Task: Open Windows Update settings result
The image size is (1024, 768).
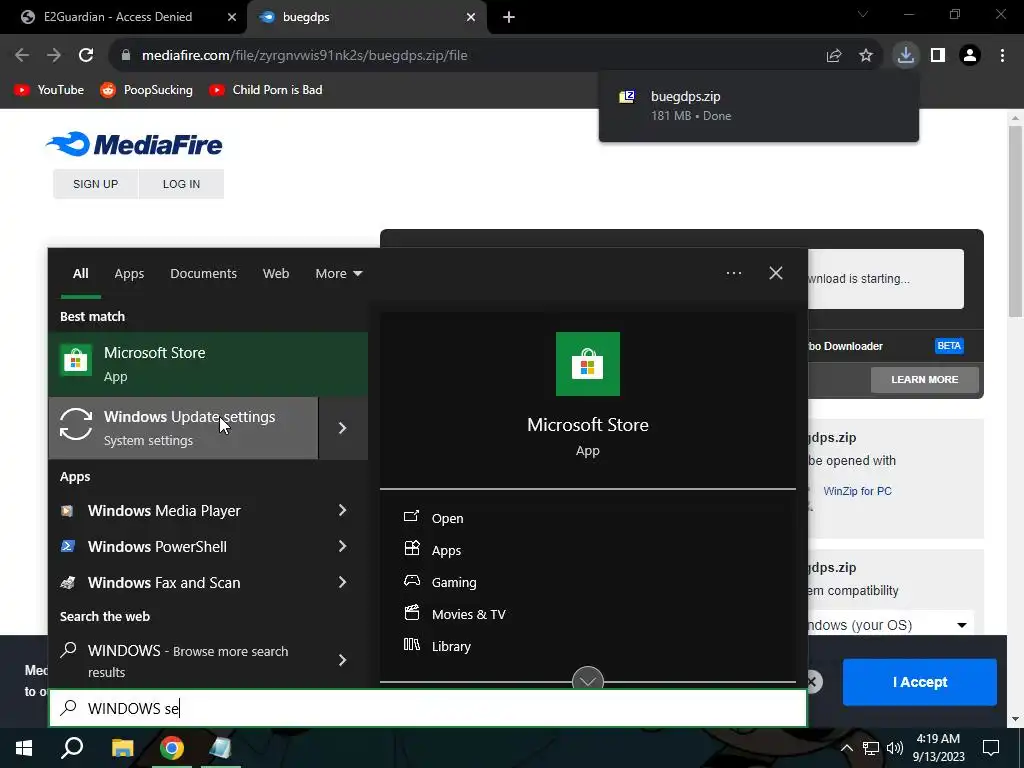Action: click(184, 428)
